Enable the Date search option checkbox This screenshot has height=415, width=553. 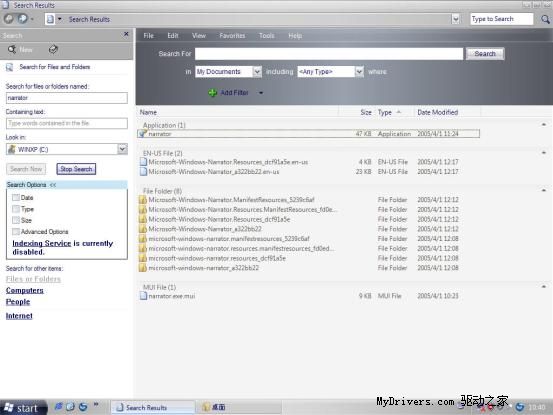16,197
